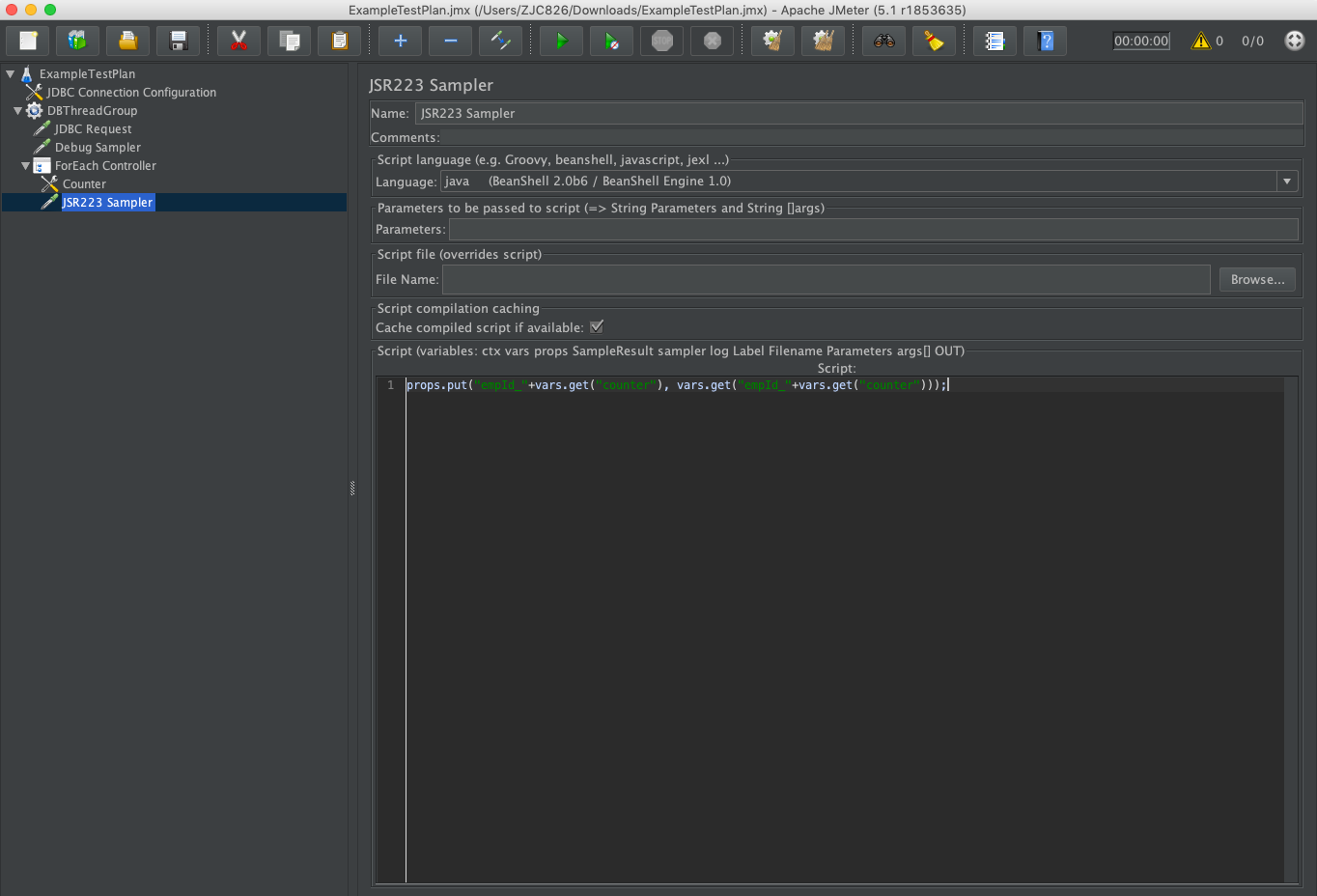Screen dimensions: 1317x896
Task: Click the Open file folder icon
Action: [128, 41]
